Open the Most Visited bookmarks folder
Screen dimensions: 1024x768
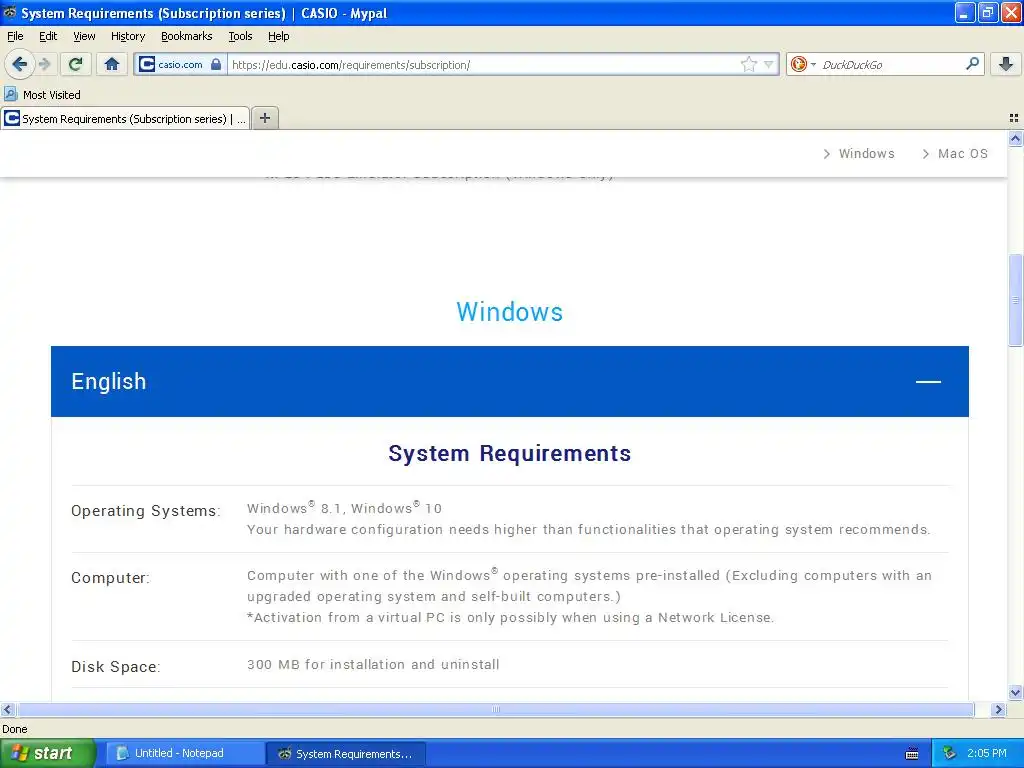(x=42, y=95)
